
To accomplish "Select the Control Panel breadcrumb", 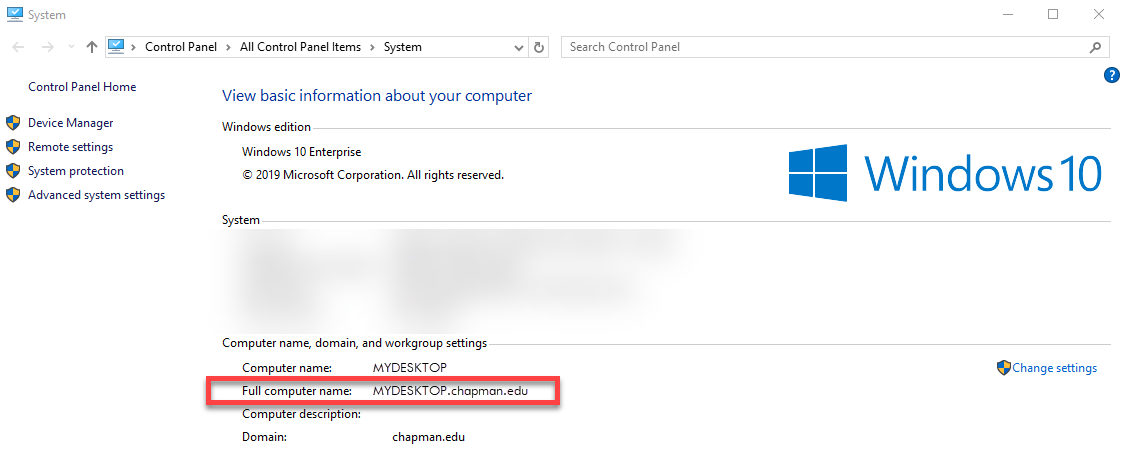I will 182,47.
